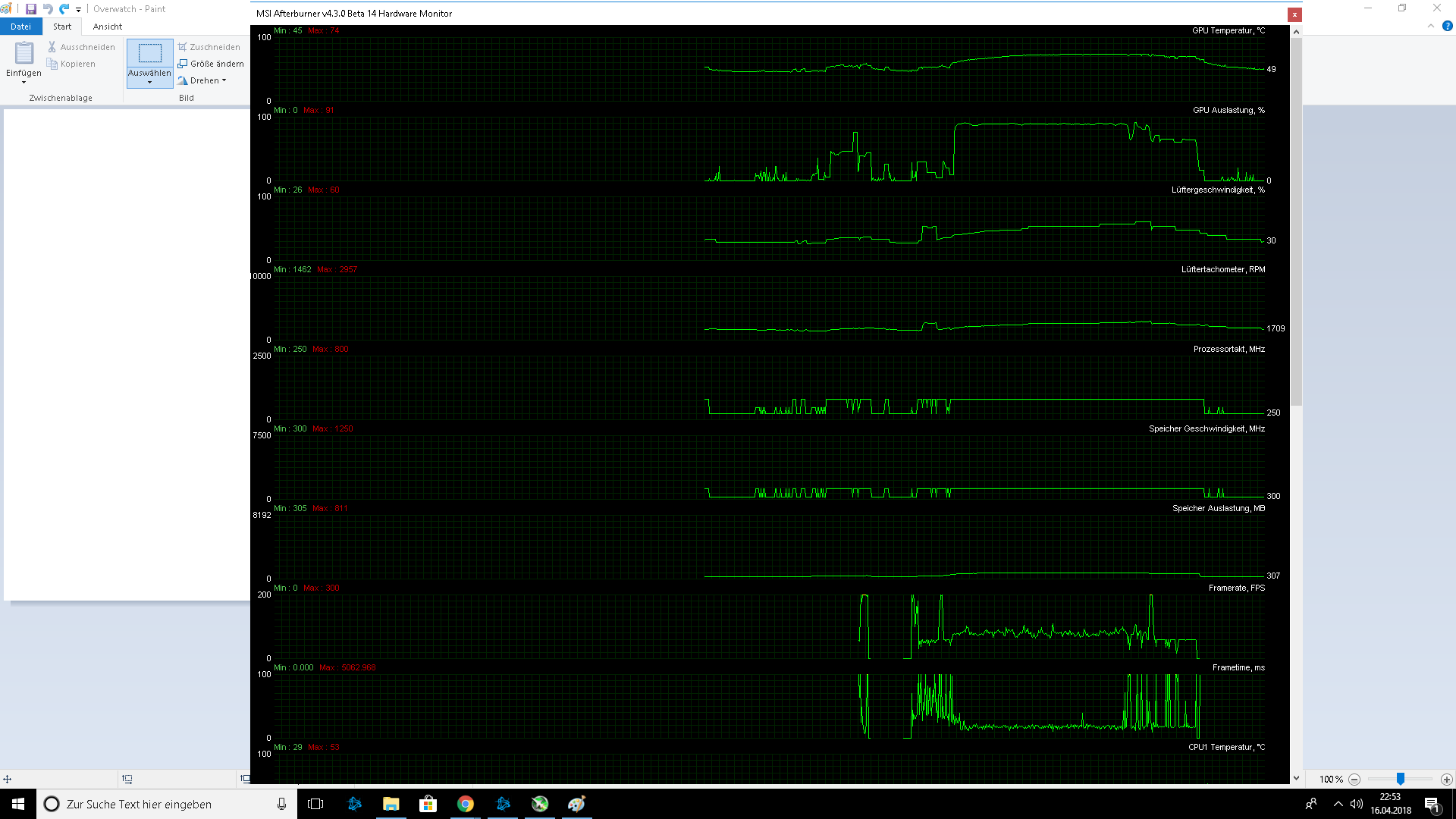Switch to the Ansicht tab
The image size is (1456, 819).
tap(107, 27)
